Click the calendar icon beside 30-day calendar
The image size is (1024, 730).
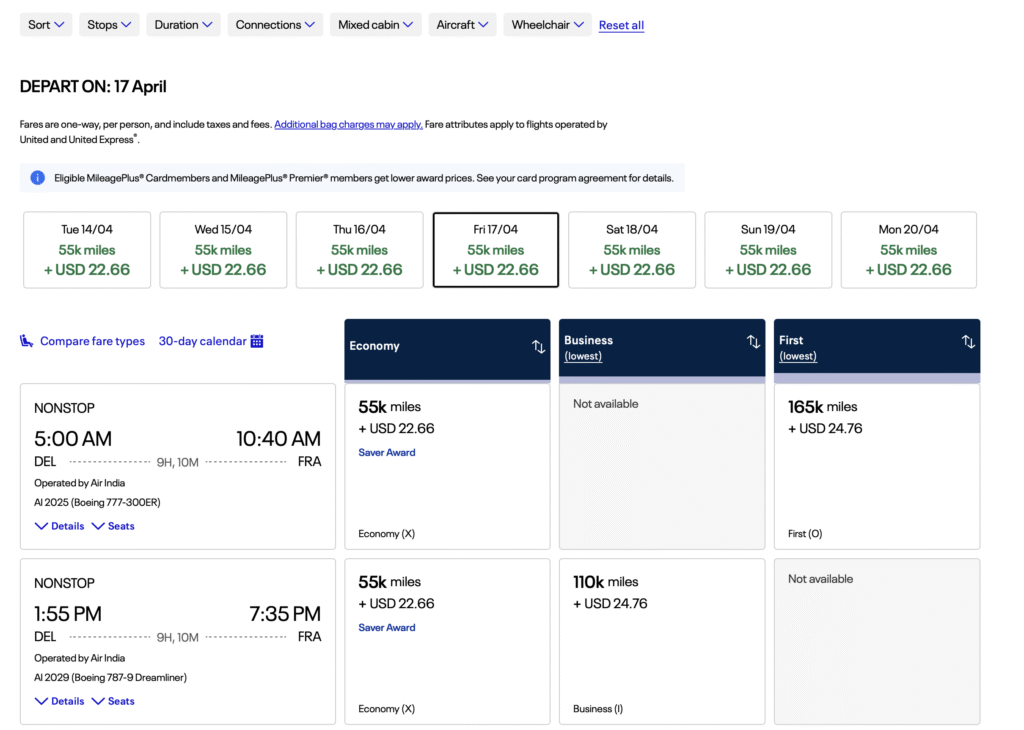pos(259,340)
